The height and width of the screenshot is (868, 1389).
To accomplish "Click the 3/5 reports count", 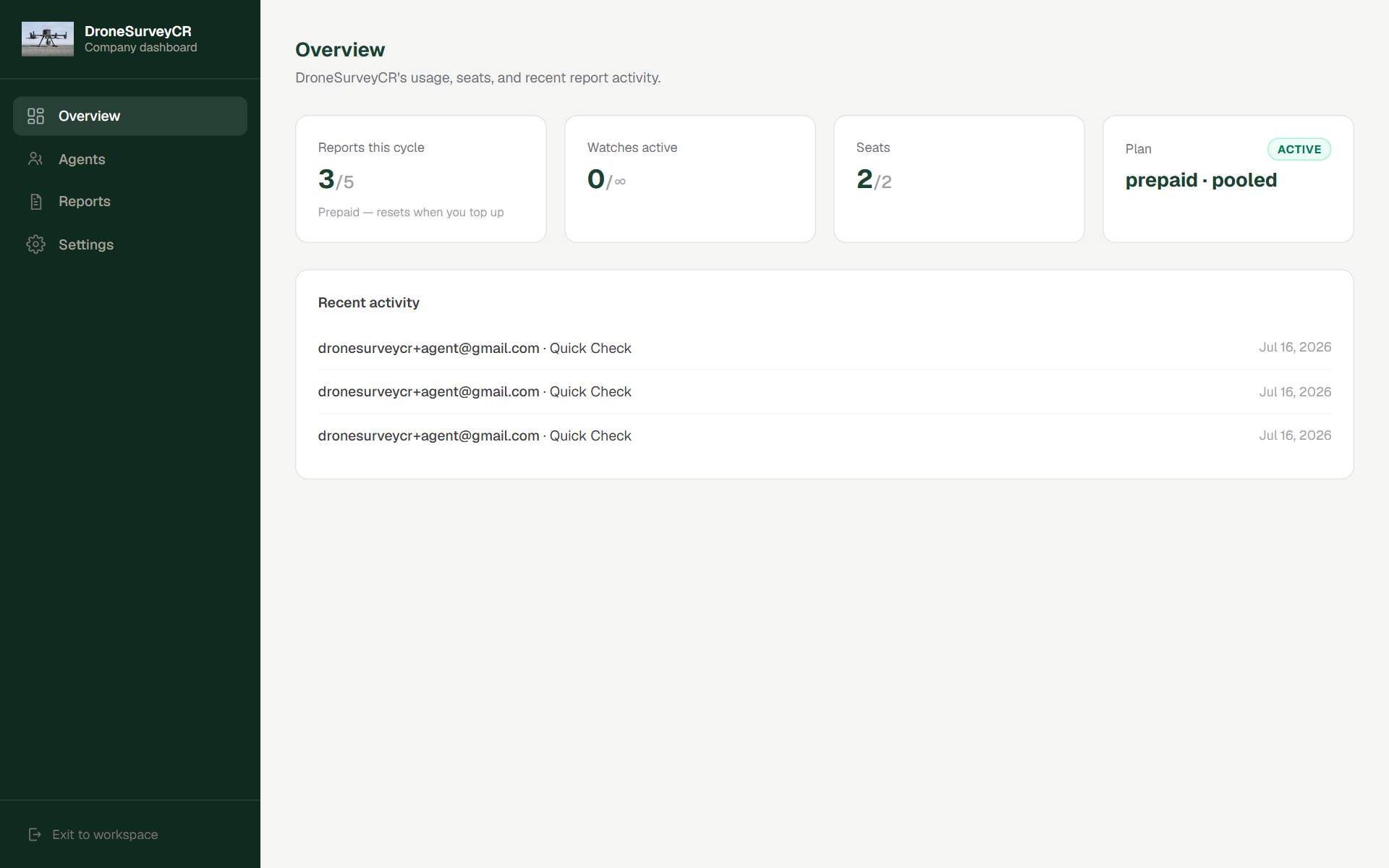I will [336, 179].
